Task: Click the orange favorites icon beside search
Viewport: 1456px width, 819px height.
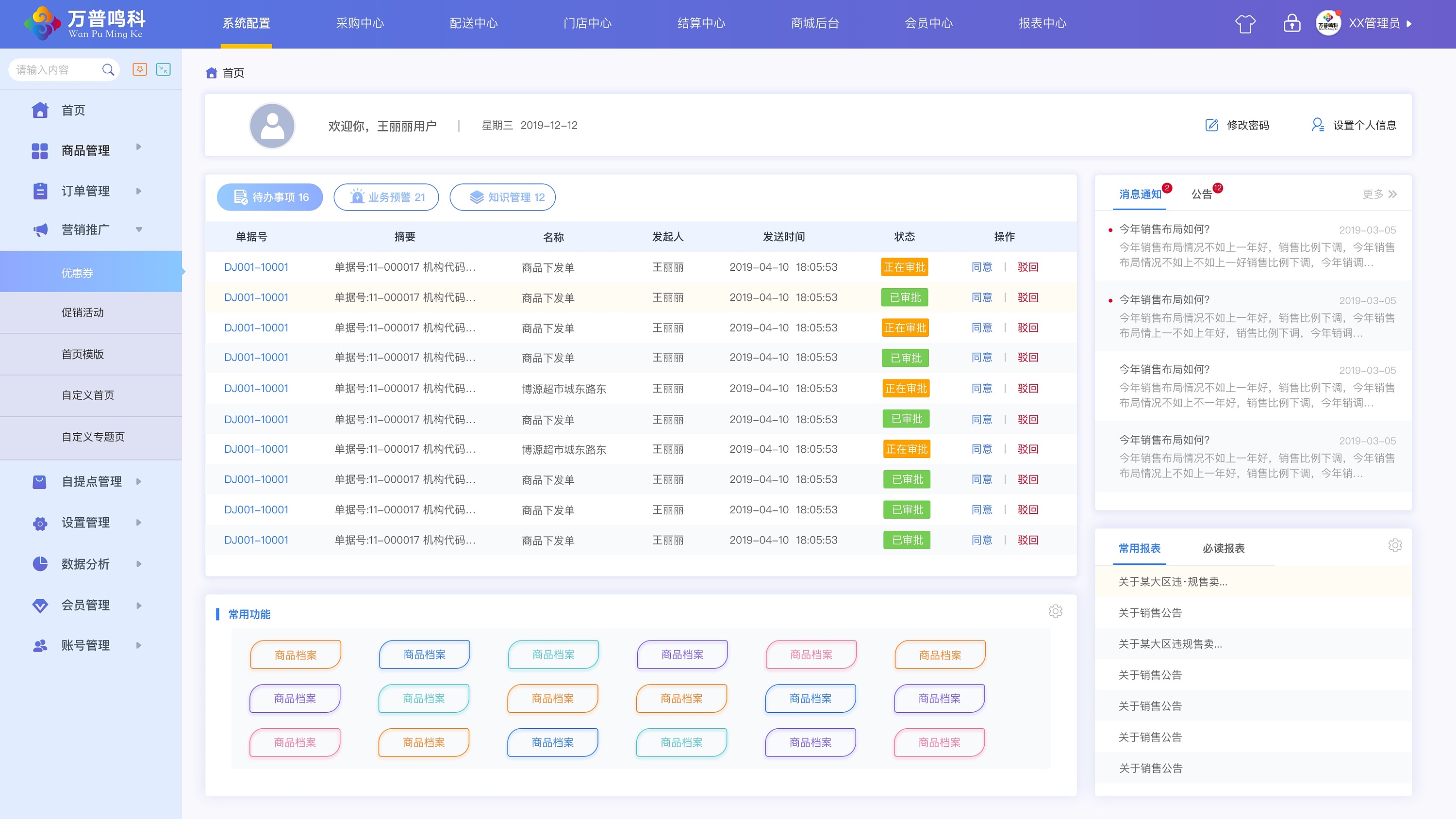Action: [x=140, y=69]
